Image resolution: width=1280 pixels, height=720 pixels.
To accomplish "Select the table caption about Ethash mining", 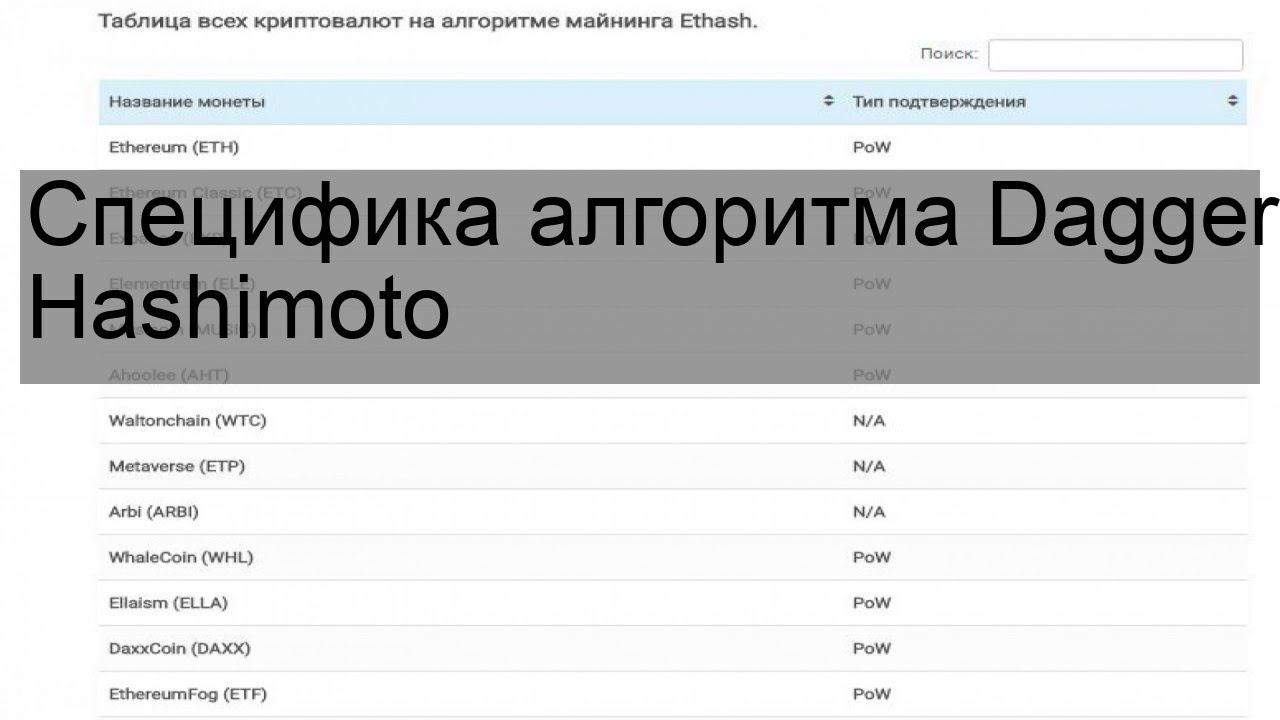I will (428, 21).
